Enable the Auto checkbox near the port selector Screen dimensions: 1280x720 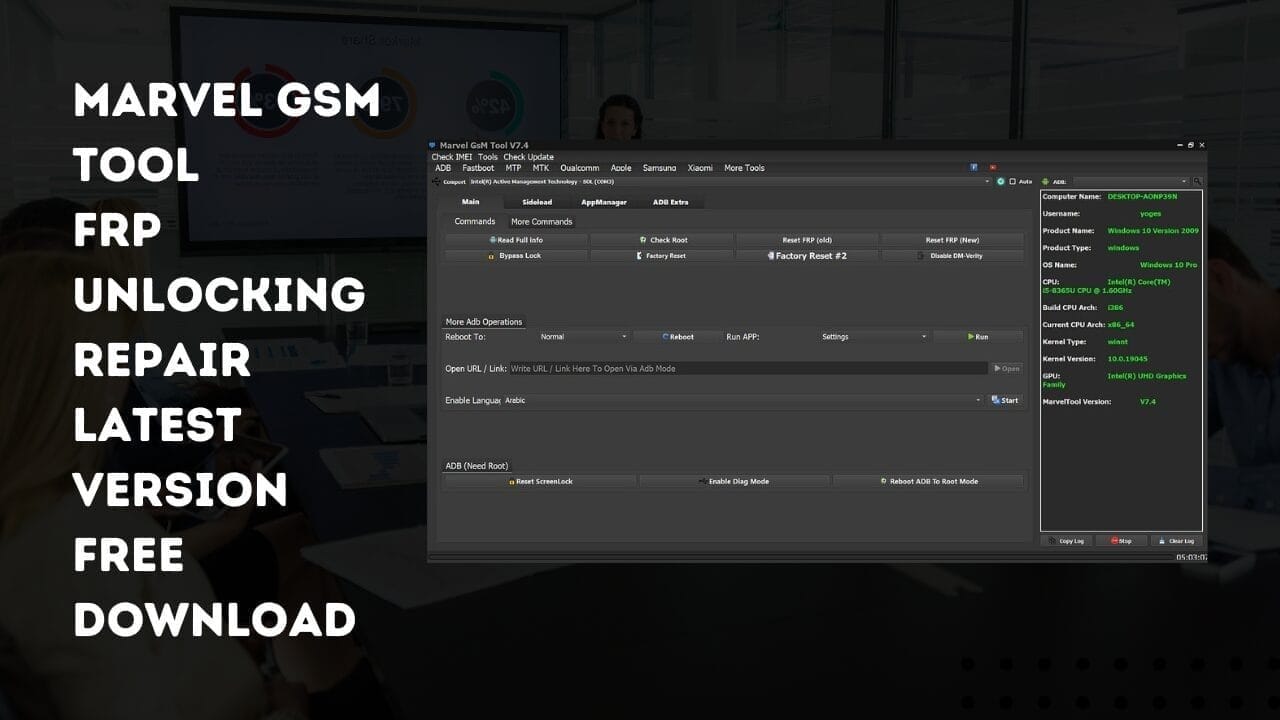point(1013,181)
